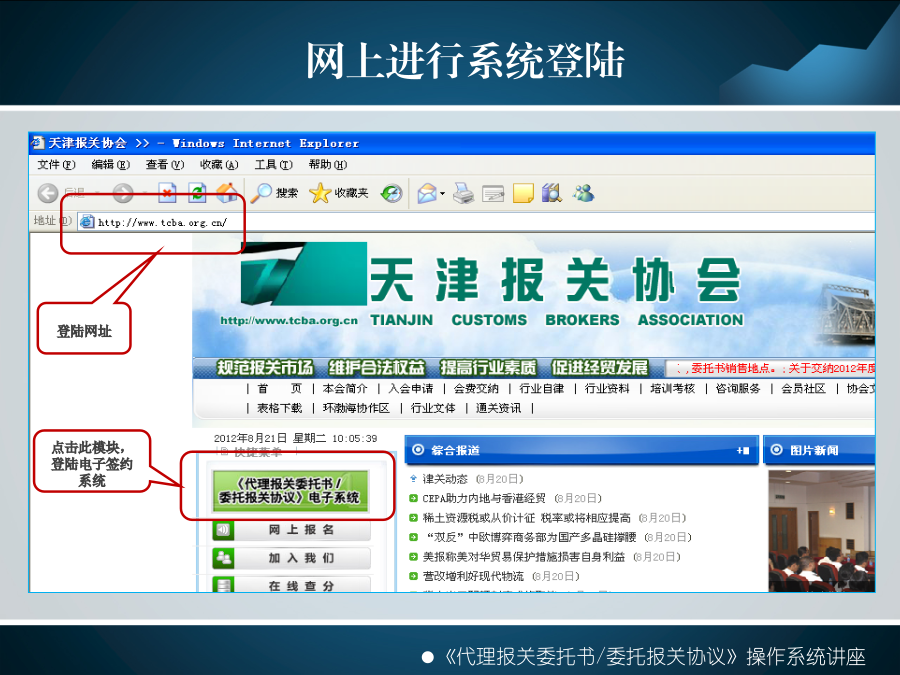This screenshot has height=675, width=900.
Task: Open the 行业资料 navigation link
Action: (607, 389)
